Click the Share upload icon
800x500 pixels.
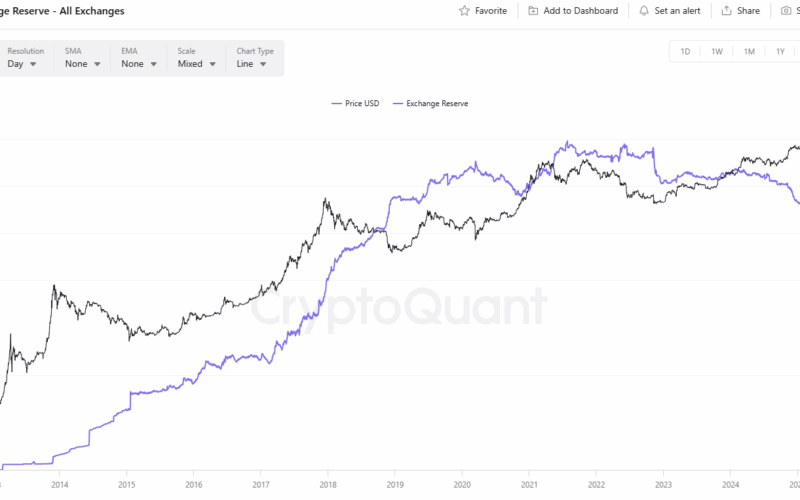726,11
